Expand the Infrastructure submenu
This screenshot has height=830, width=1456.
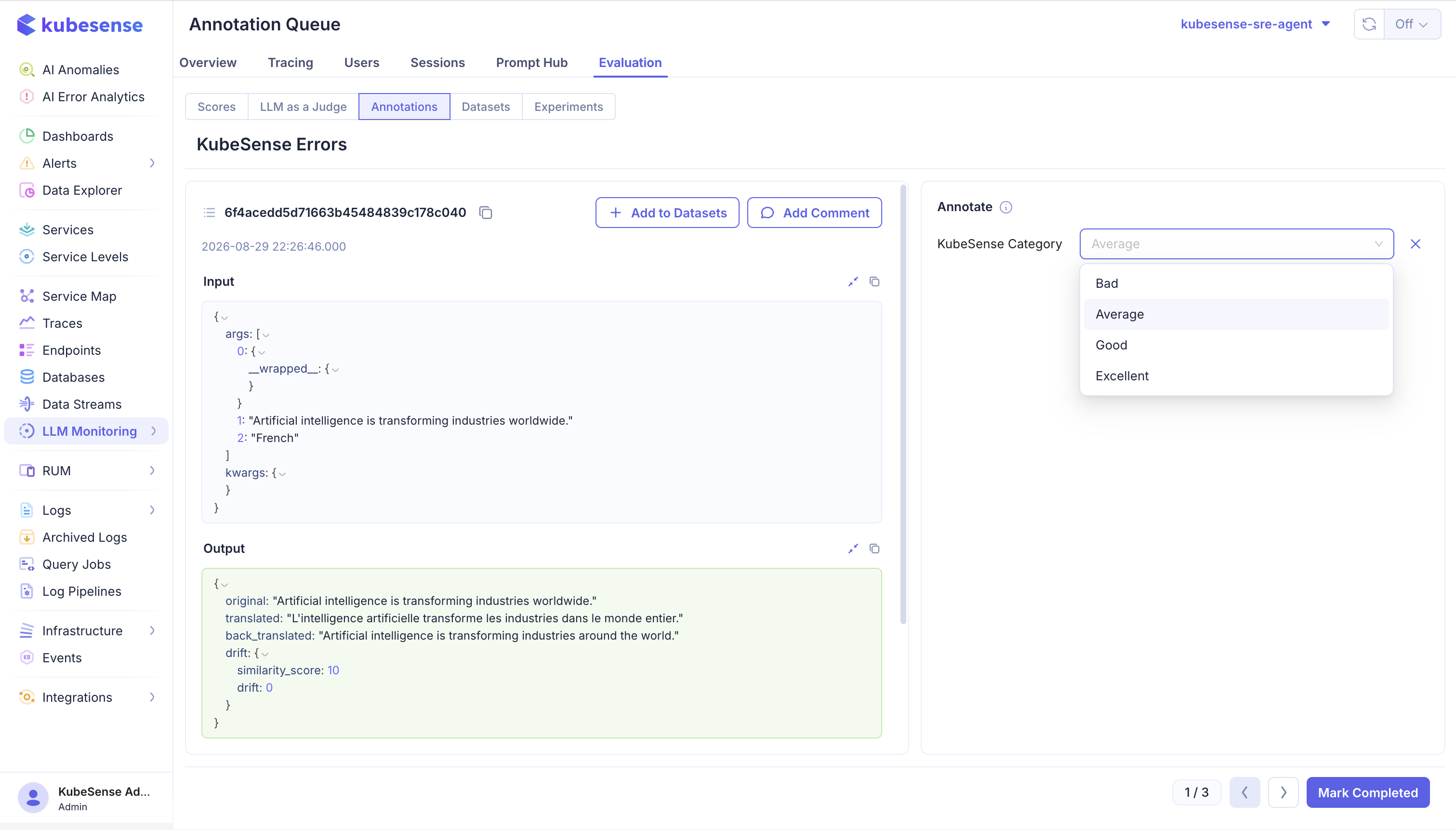point(152,630)
